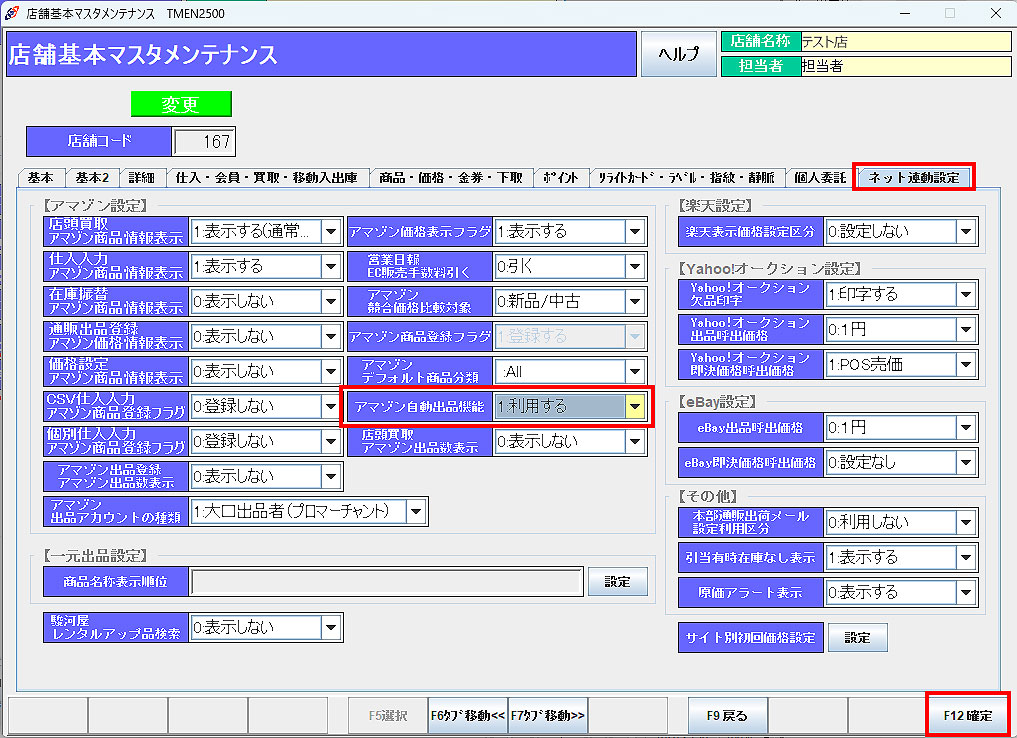Open the 駿河屋レンタルアップ品検索 dropdown

(x=330, y=627)
